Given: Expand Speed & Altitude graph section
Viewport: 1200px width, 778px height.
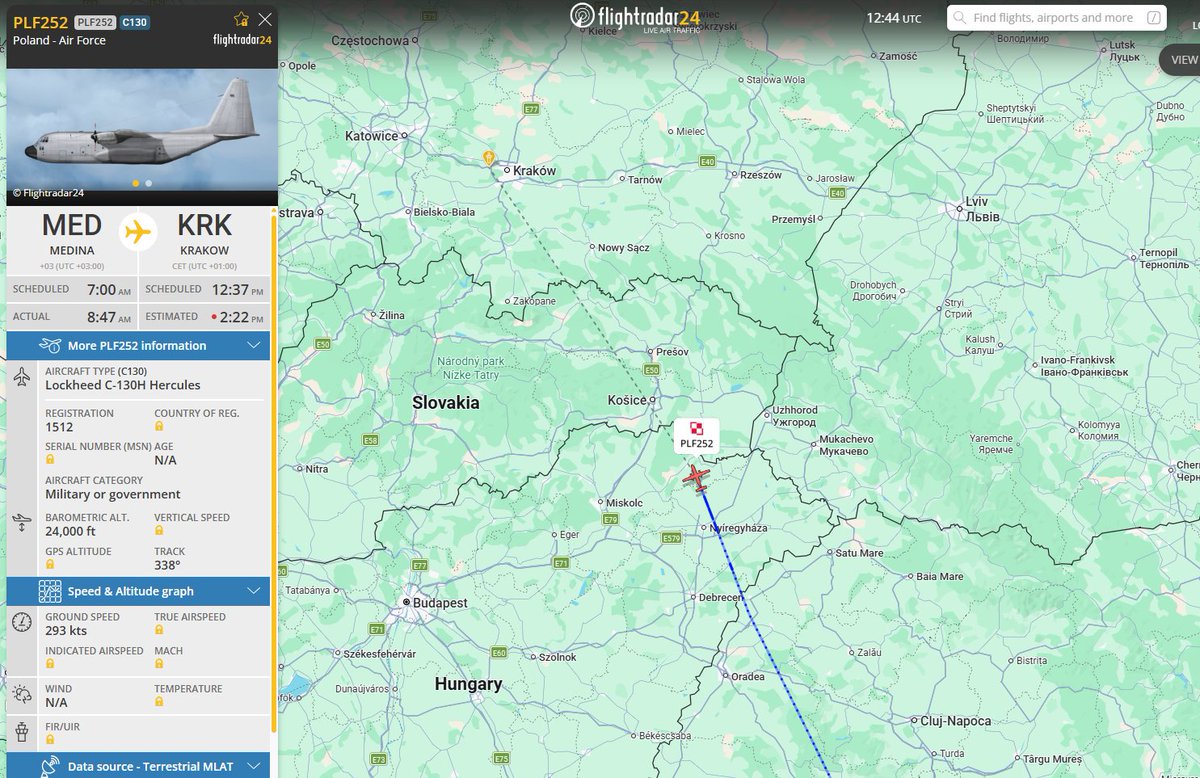Looking at the screenshot, I should click(x=138, y=592).
